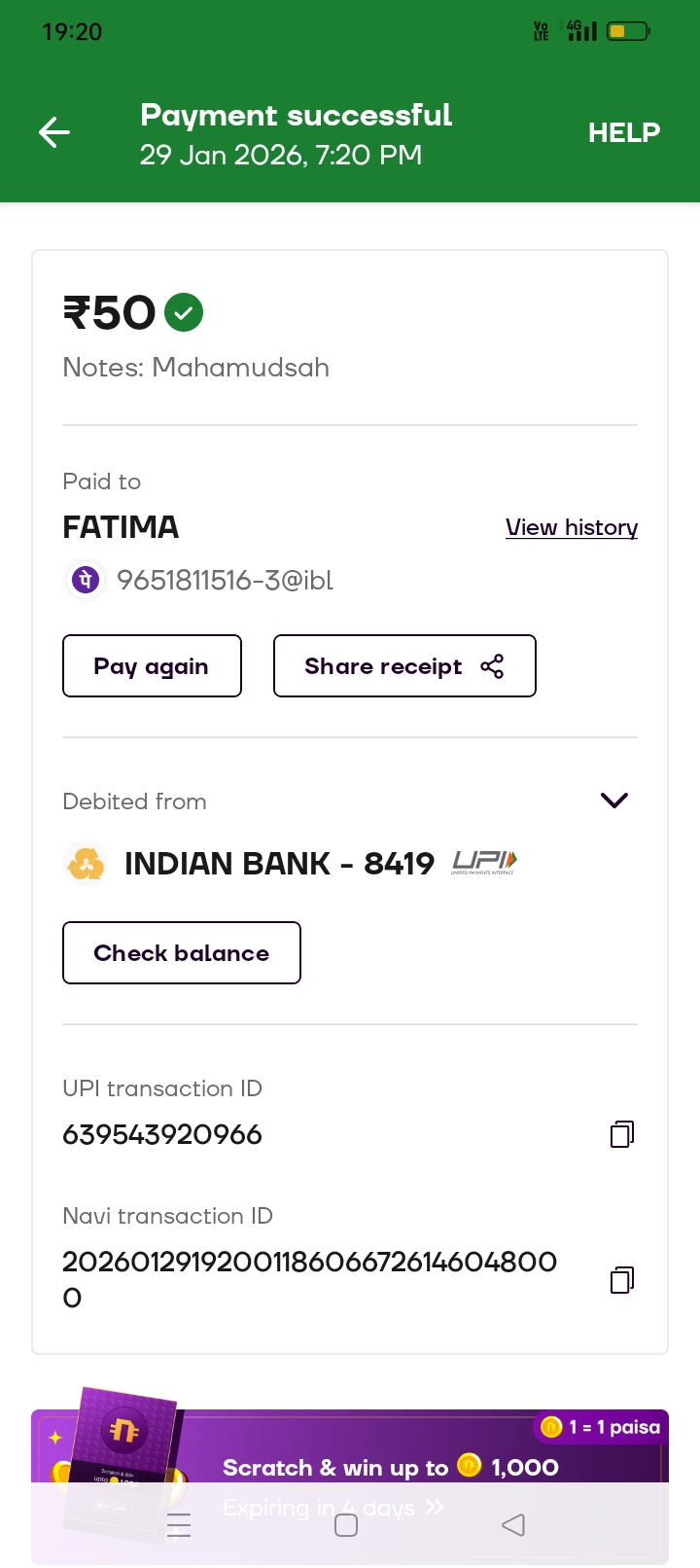Tap the share icon on receipt button
Image resolution: width=700 pixels, height=1568 pixels.
pyautogui.click(x=492, y=666)
